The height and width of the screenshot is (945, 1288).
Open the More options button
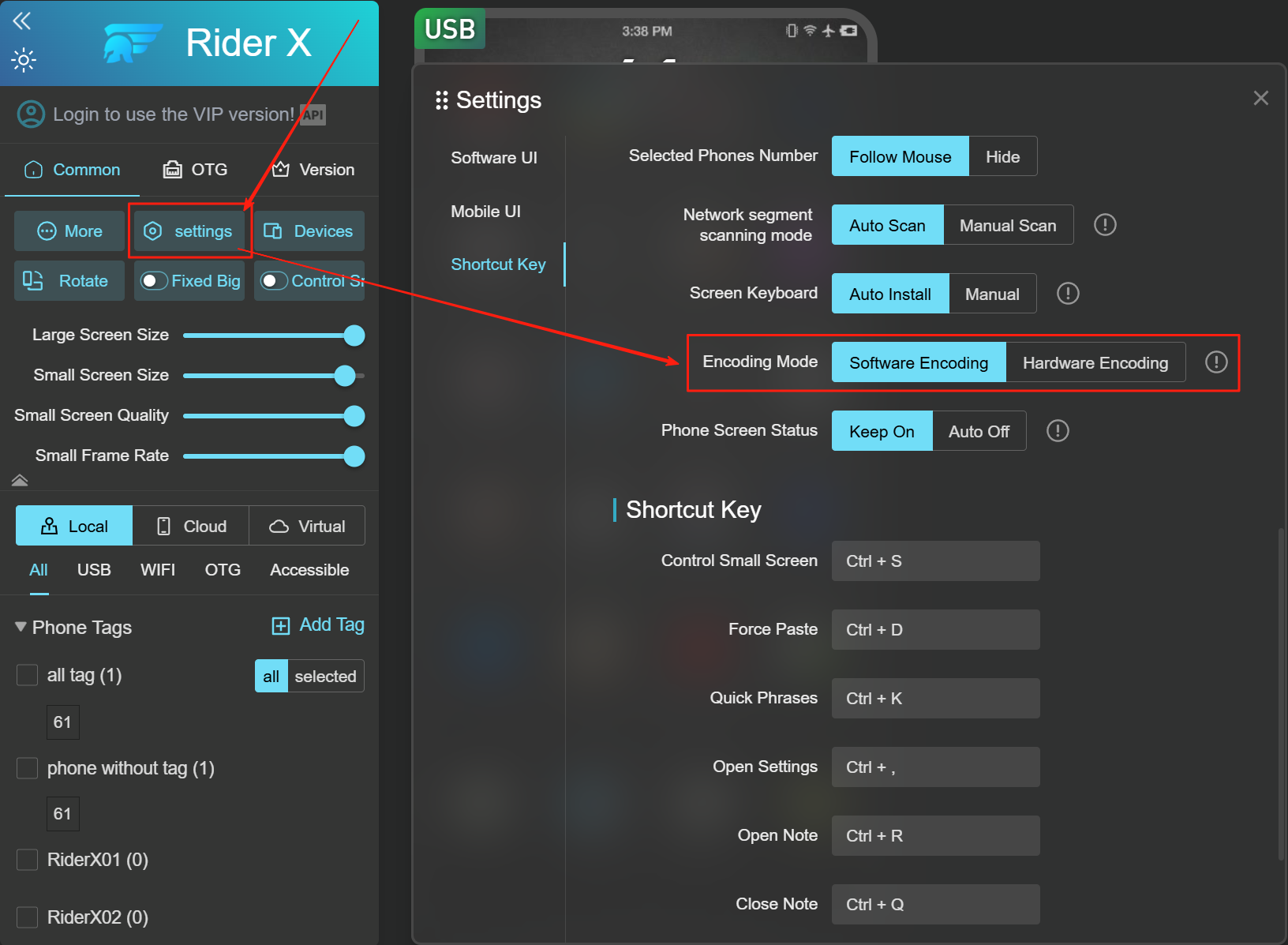point(69,231)
